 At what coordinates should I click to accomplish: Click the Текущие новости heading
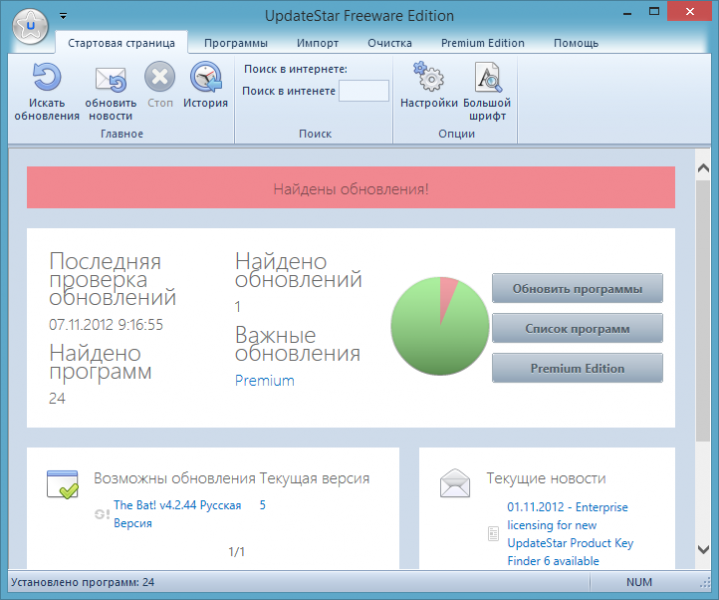point(546,478)
